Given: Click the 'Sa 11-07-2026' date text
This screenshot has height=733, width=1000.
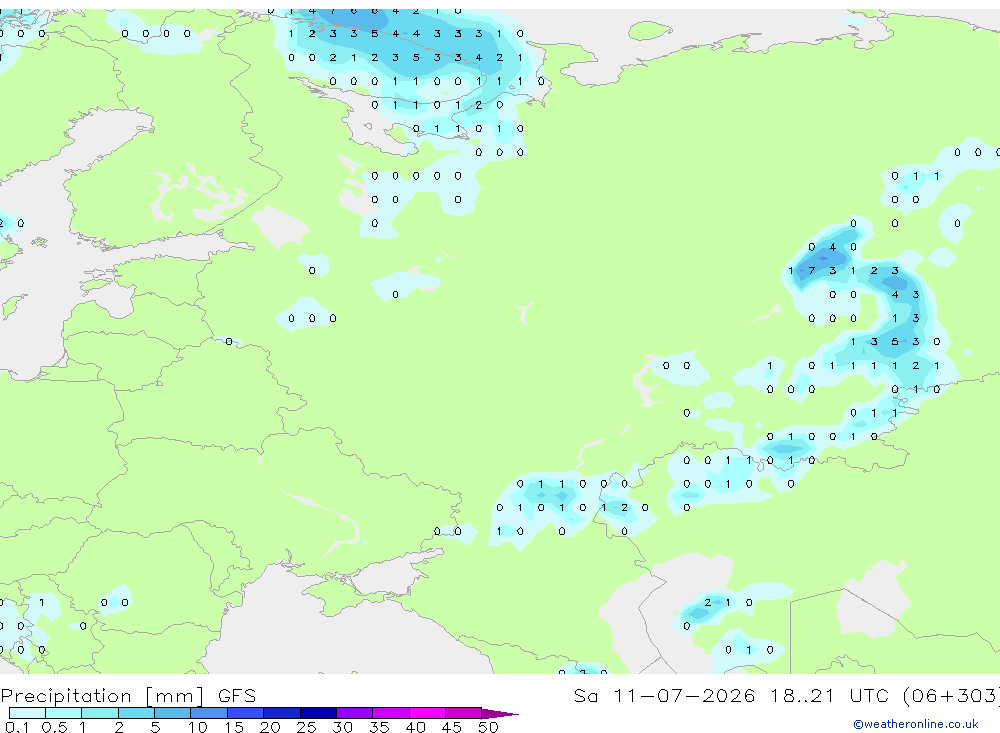Looking at the screenshot, I should [x=664, y=695].
